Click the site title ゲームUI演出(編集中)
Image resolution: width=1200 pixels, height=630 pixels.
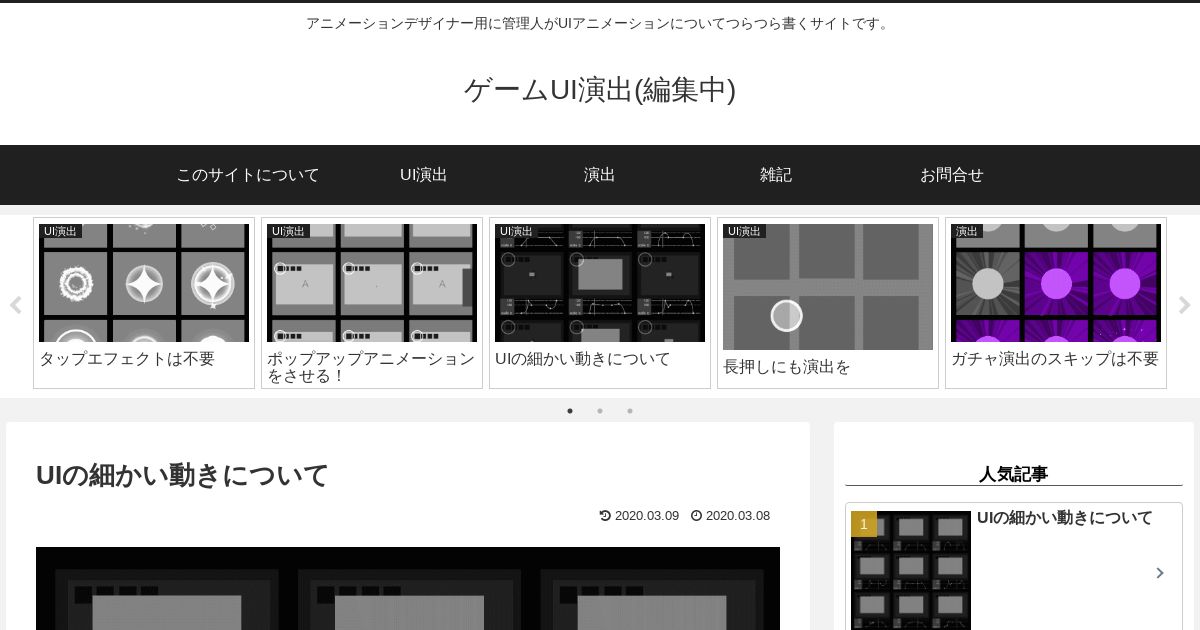(x=600, y=90)
